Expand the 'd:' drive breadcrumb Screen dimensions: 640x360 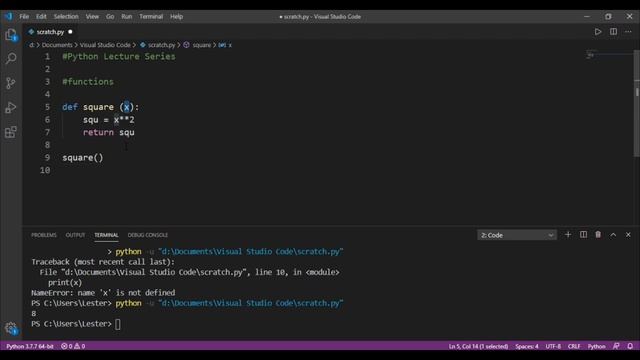pyautogui.click(x=32, y=45)
